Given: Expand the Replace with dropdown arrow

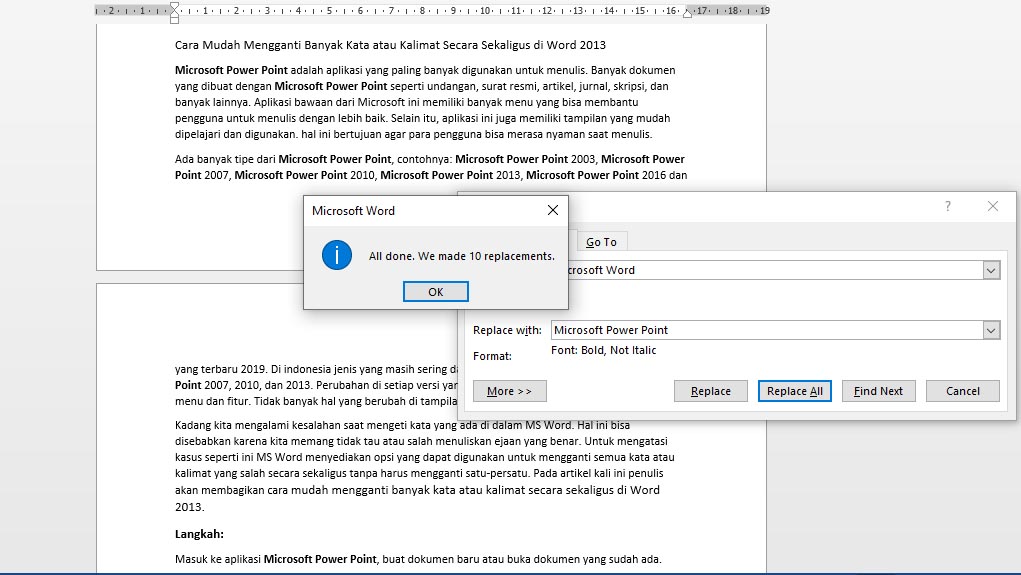Looking at the screenshot, I should (990, 330).
